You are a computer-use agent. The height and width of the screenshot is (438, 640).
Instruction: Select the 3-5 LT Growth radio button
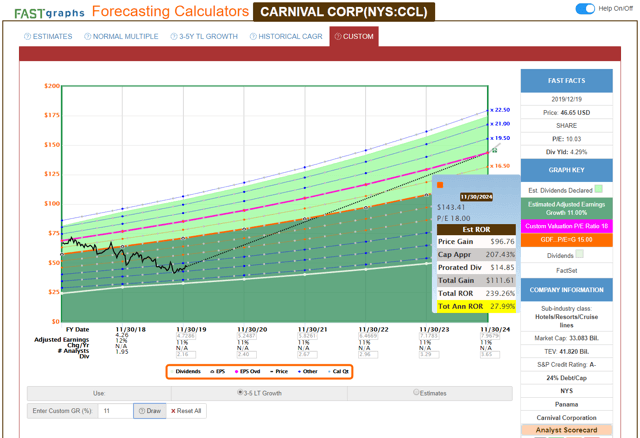pyautogui.click(x=240, y=392)
